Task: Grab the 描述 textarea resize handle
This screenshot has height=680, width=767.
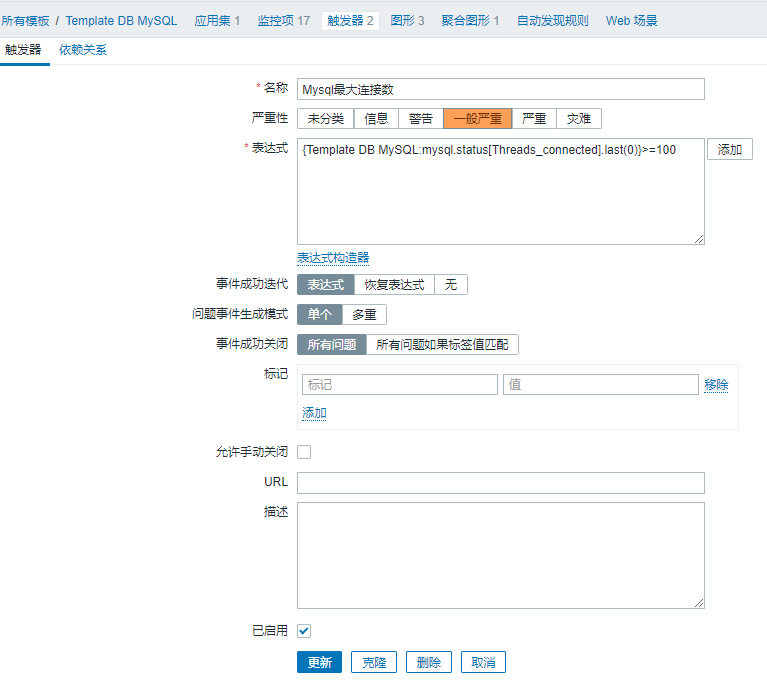Action: pos(699,603)
